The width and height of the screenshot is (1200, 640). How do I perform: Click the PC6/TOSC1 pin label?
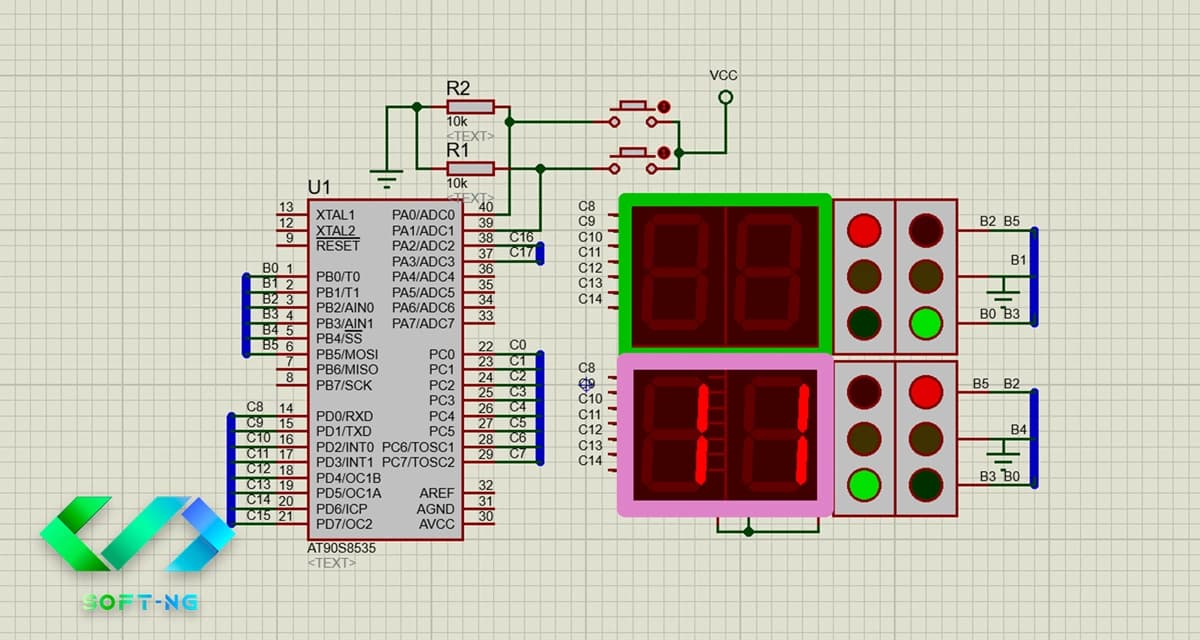coord(419,446)
